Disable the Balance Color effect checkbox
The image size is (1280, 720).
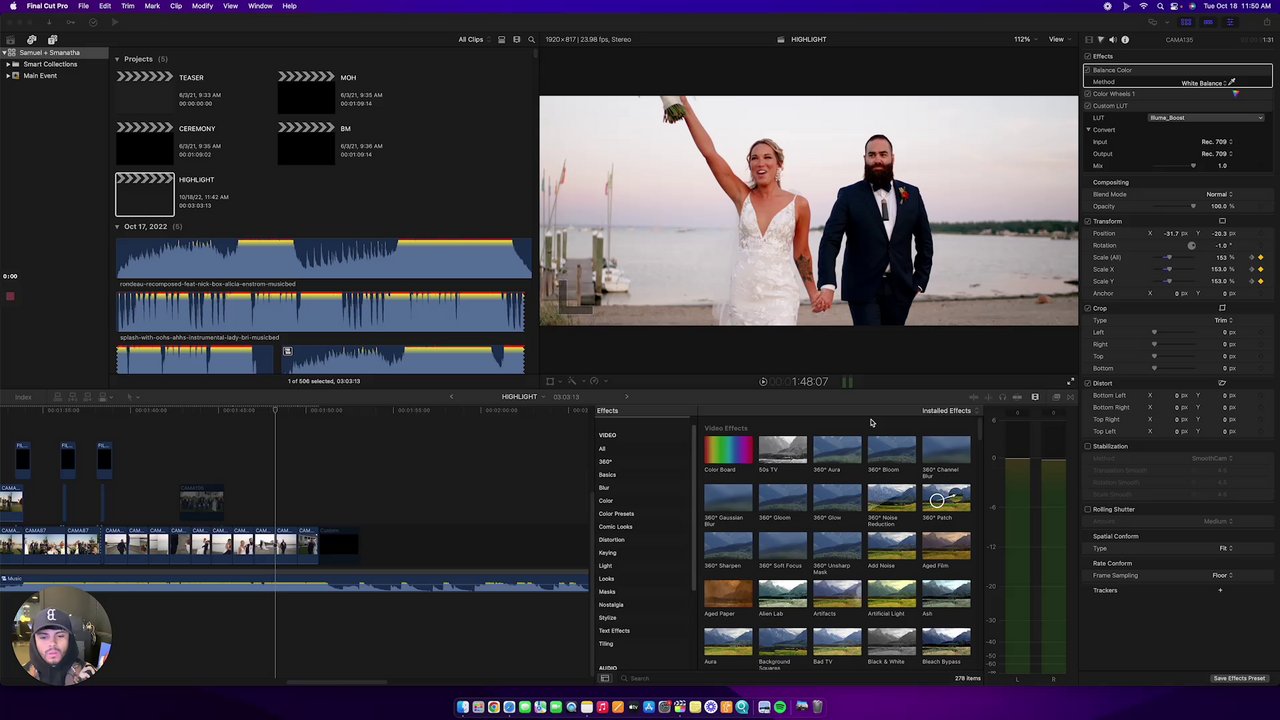coord(1088,70)
